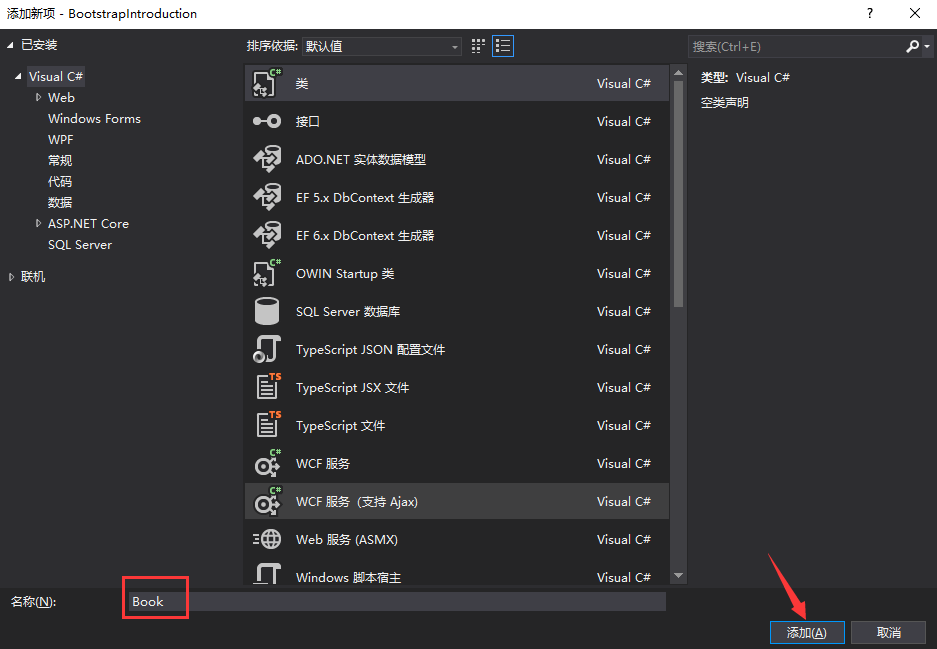Select the SQL Server 数据库 icon
937x649 pixels.
267,311
